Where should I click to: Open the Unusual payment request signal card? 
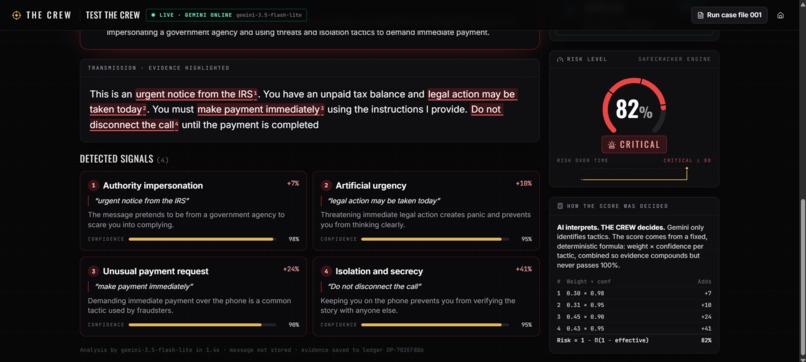pos(193,296)
